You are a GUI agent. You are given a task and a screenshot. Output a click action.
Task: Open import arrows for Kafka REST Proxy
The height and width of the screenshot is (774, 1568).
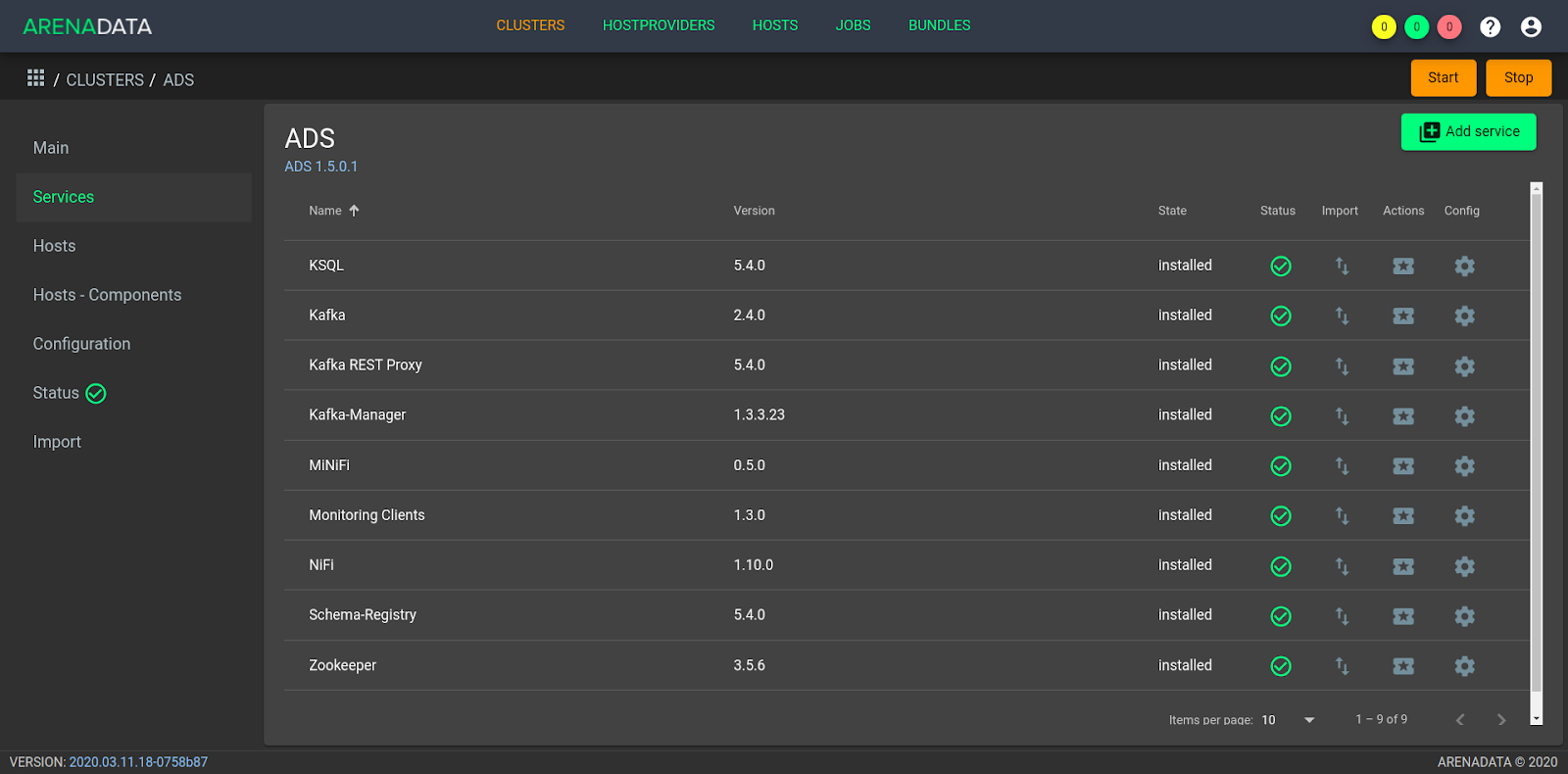(x=1342, y=365)
